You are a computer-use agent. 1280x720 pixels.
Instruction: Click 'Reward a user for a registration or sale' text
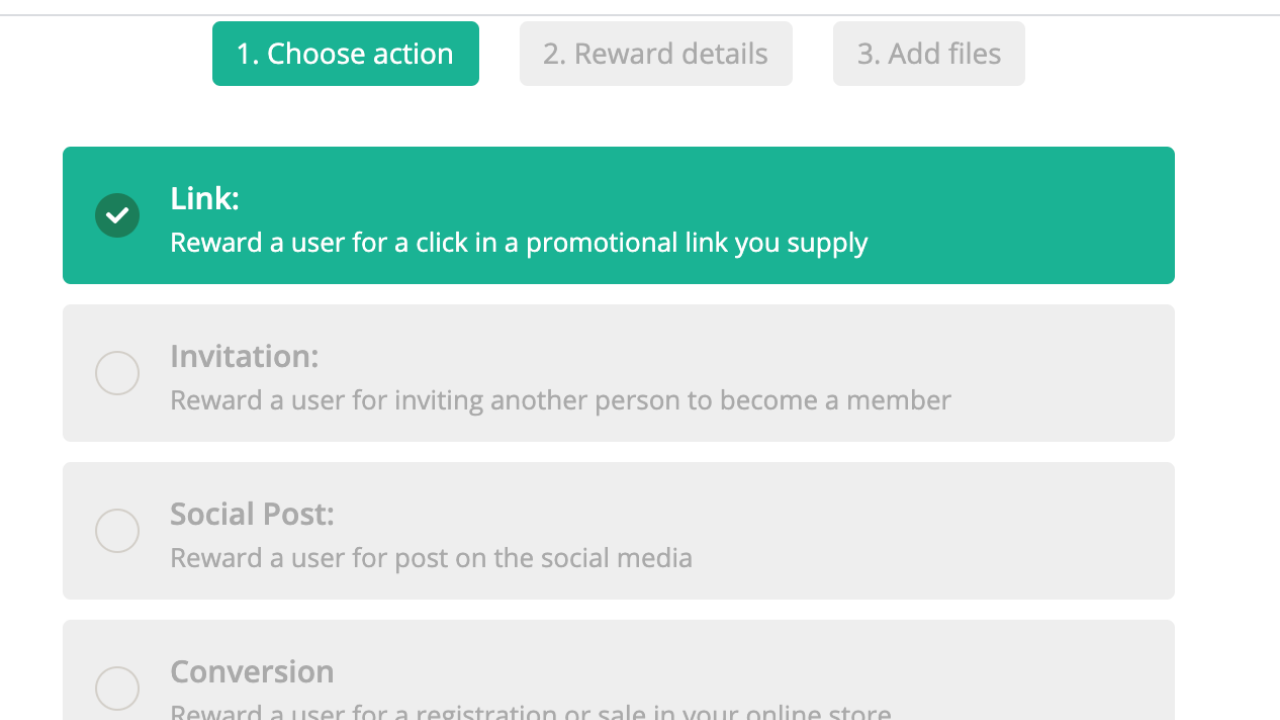(x=530, y=712)
